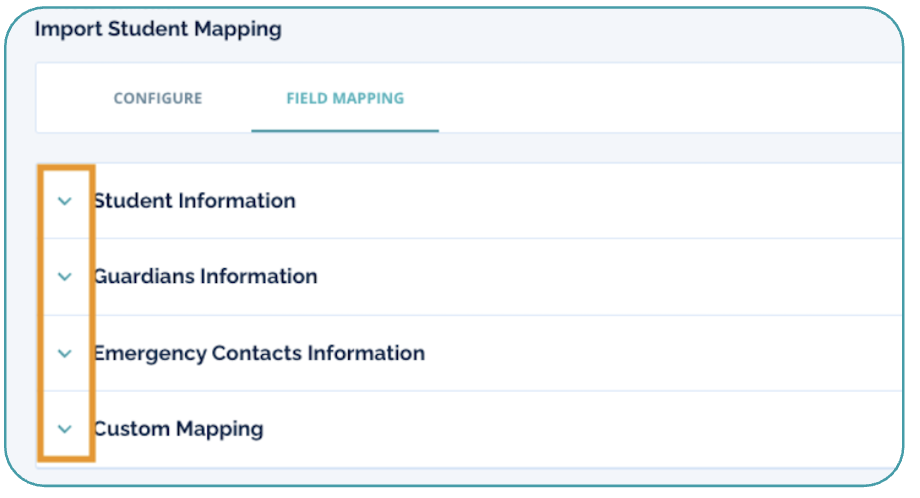Click the Import Student Mapping title

coord(158,30)
